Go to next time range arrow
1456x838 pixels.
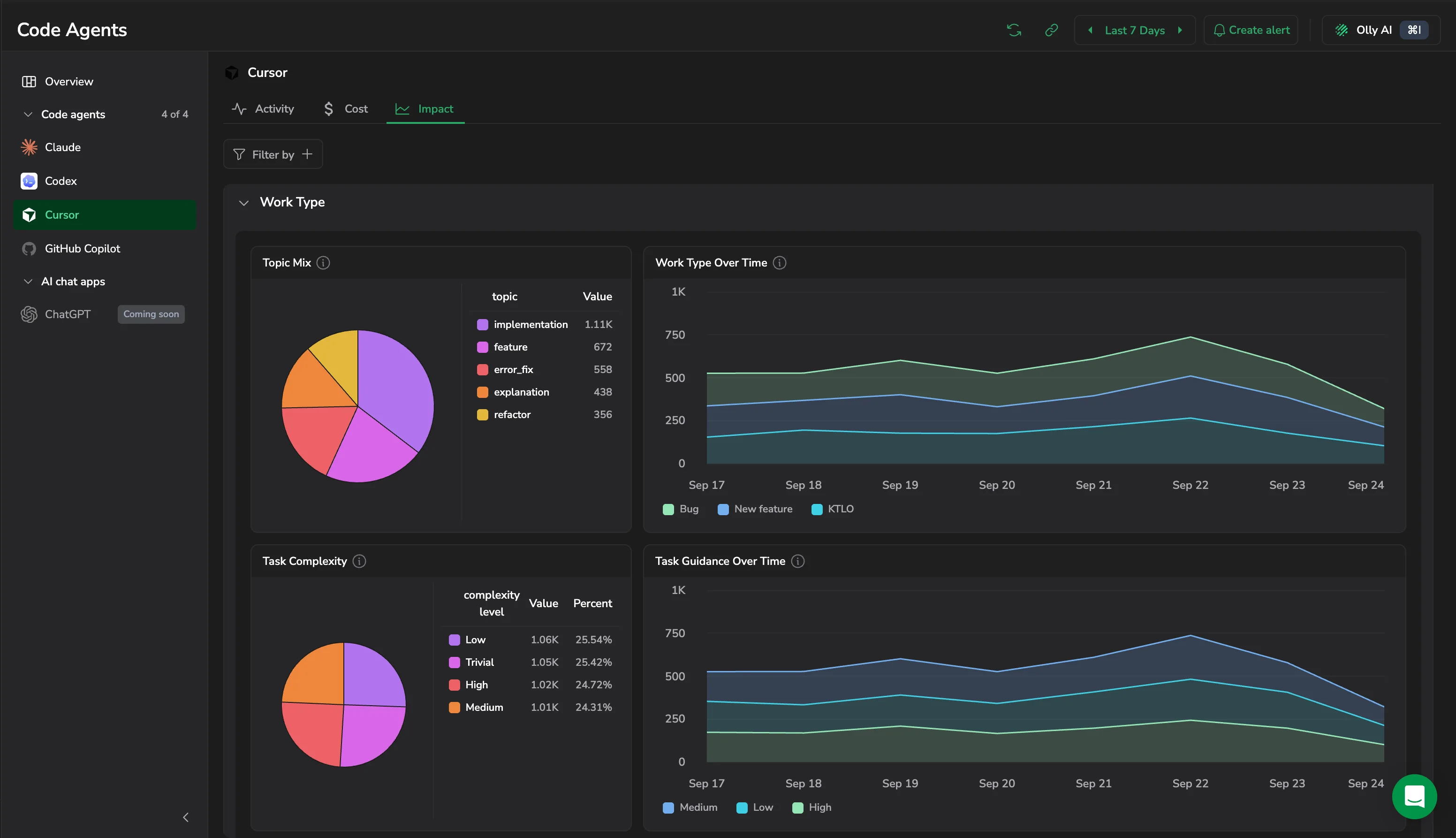(x=1180, y=30)
